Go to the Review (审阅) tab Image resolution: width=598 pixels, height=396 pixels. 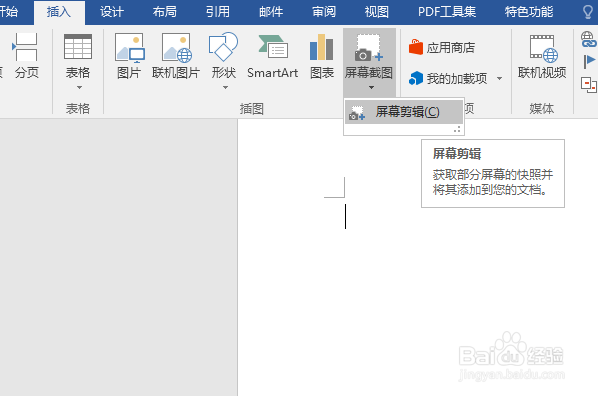pos(324,12)
